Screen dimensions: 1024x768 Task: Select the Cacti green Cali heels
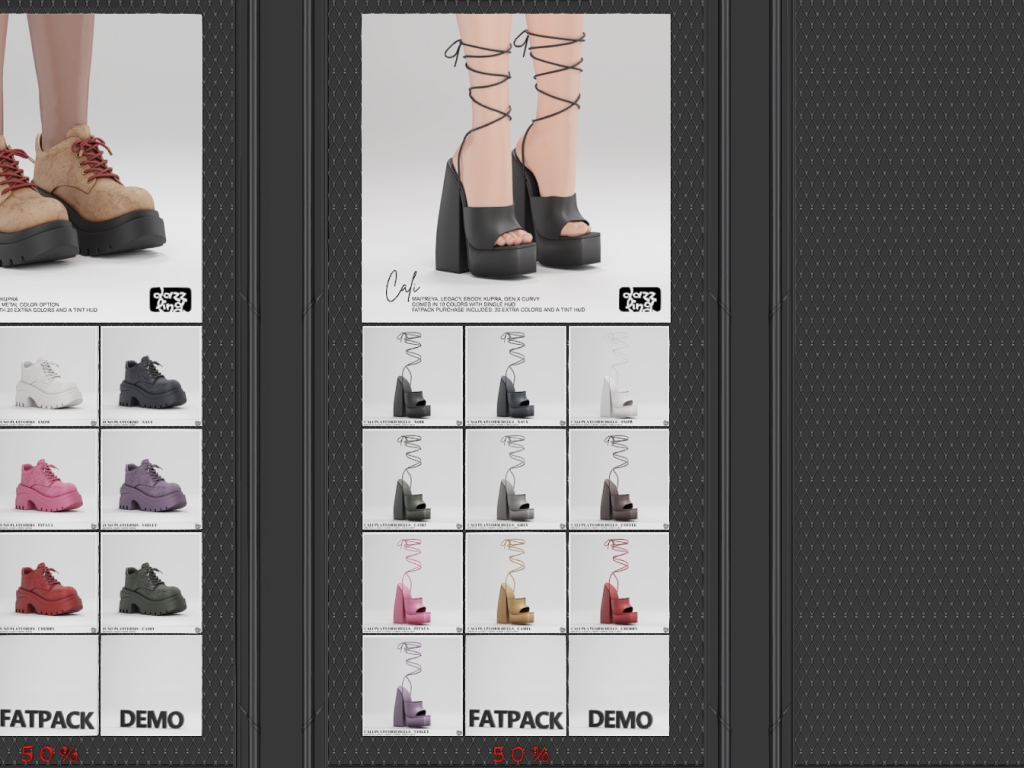point(412,479)
